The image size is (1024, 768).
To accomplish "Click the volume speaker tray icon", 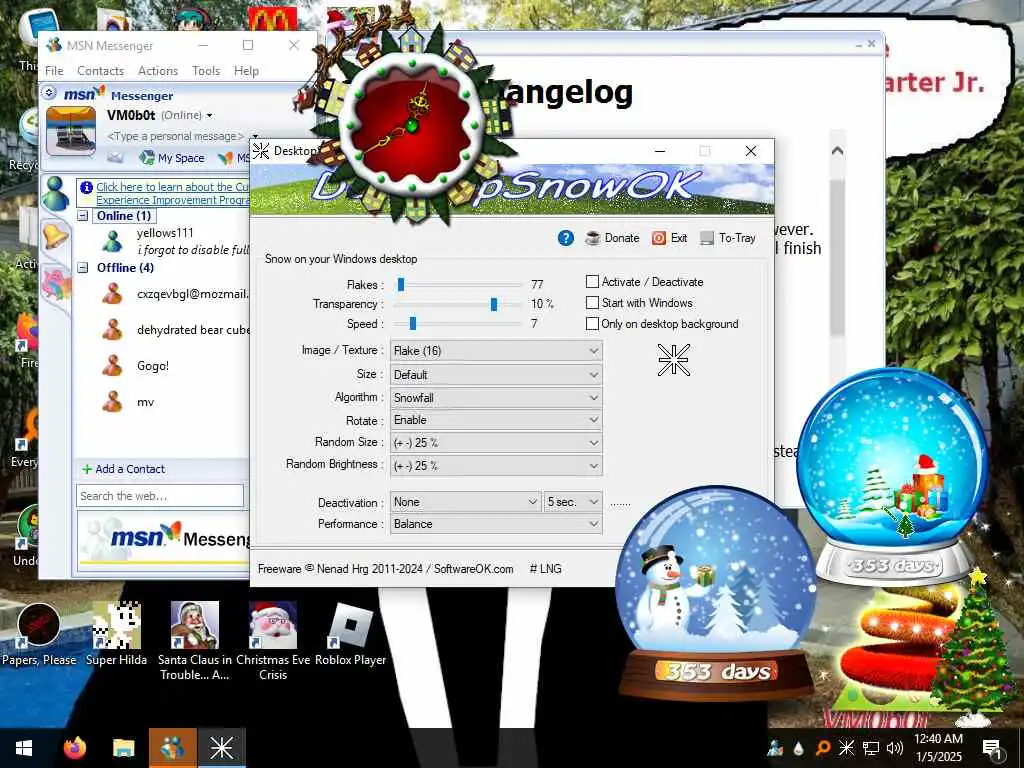I will point(894,748).
